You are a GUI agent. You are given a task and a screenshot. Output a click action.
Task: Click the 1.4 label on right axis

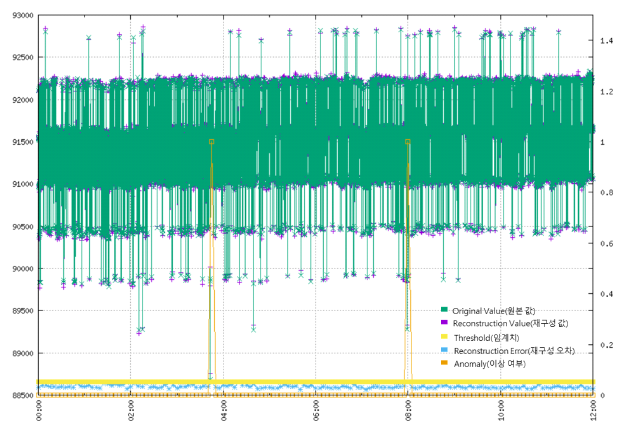coord(607,41)
